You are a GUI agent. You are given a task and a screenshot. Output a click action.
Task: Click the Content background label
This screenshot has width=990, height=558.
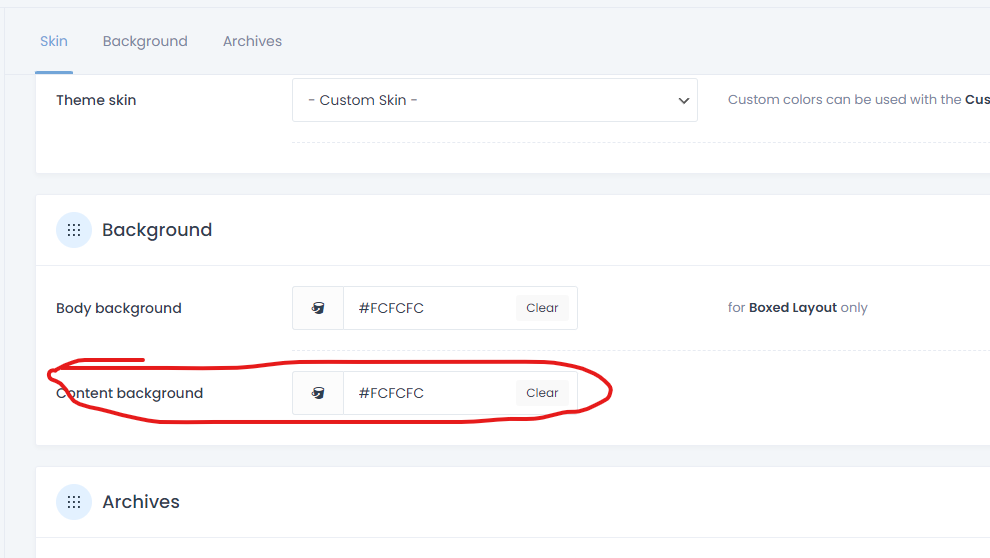tap(130, 393)
